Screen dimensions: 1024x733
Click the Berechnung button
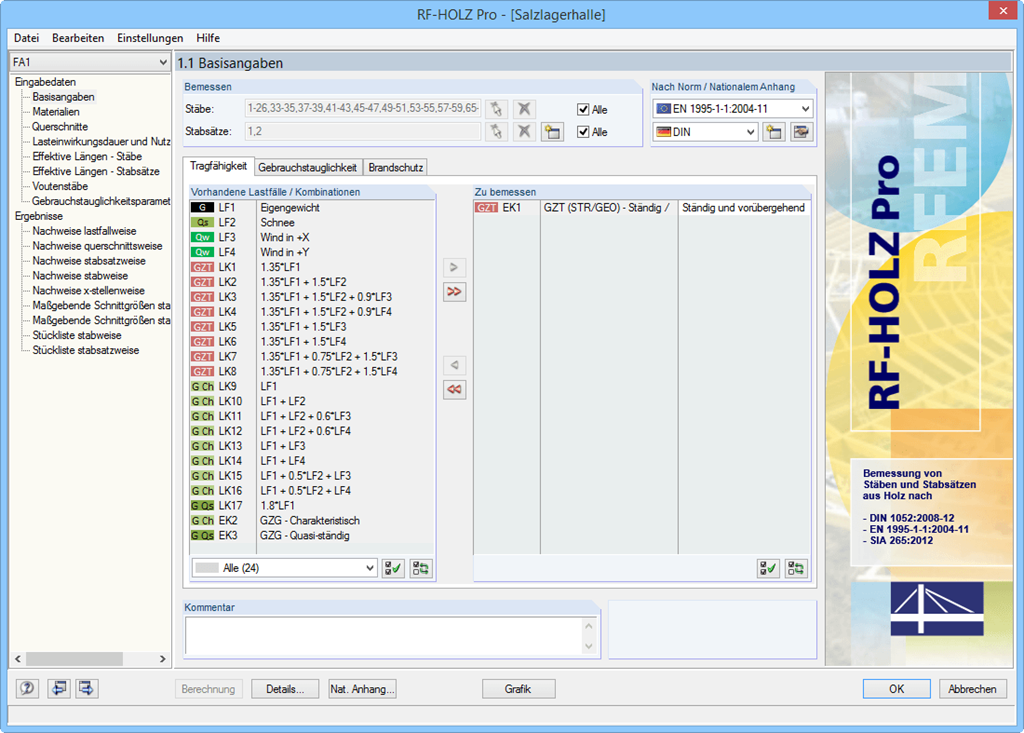tap(208, 689)
